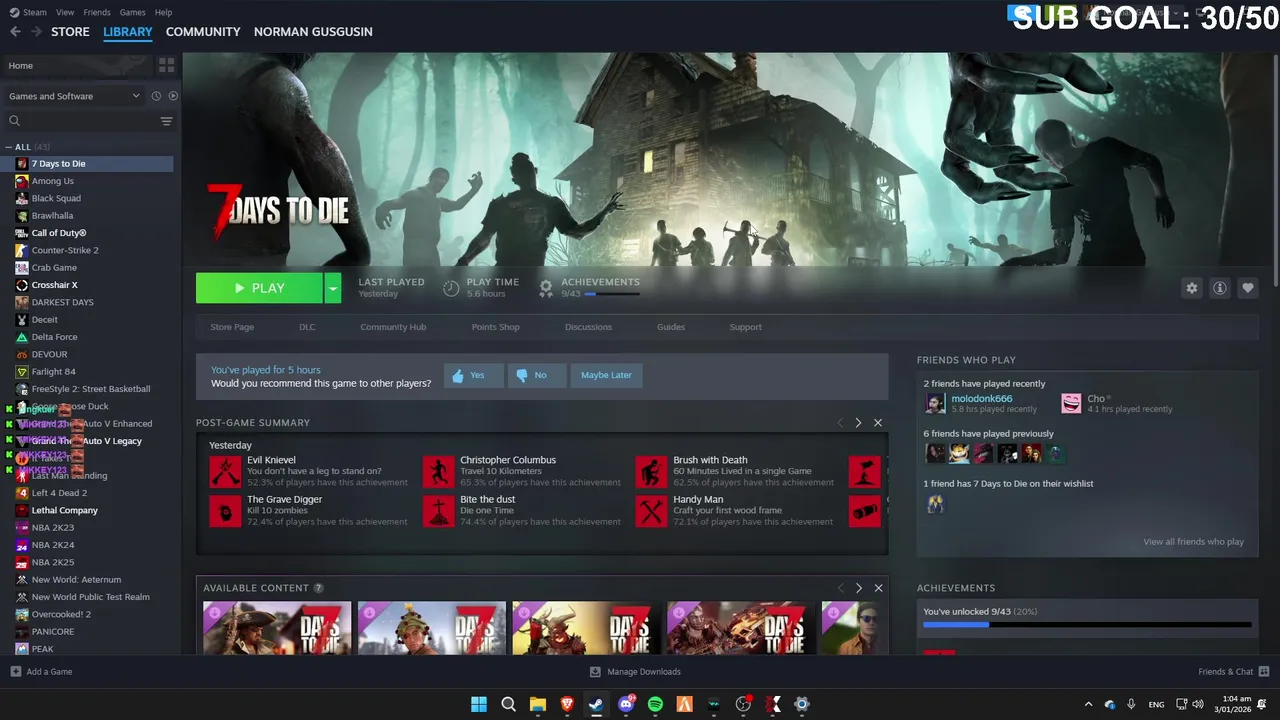Open advanced library filter options icon

[166, 121]
